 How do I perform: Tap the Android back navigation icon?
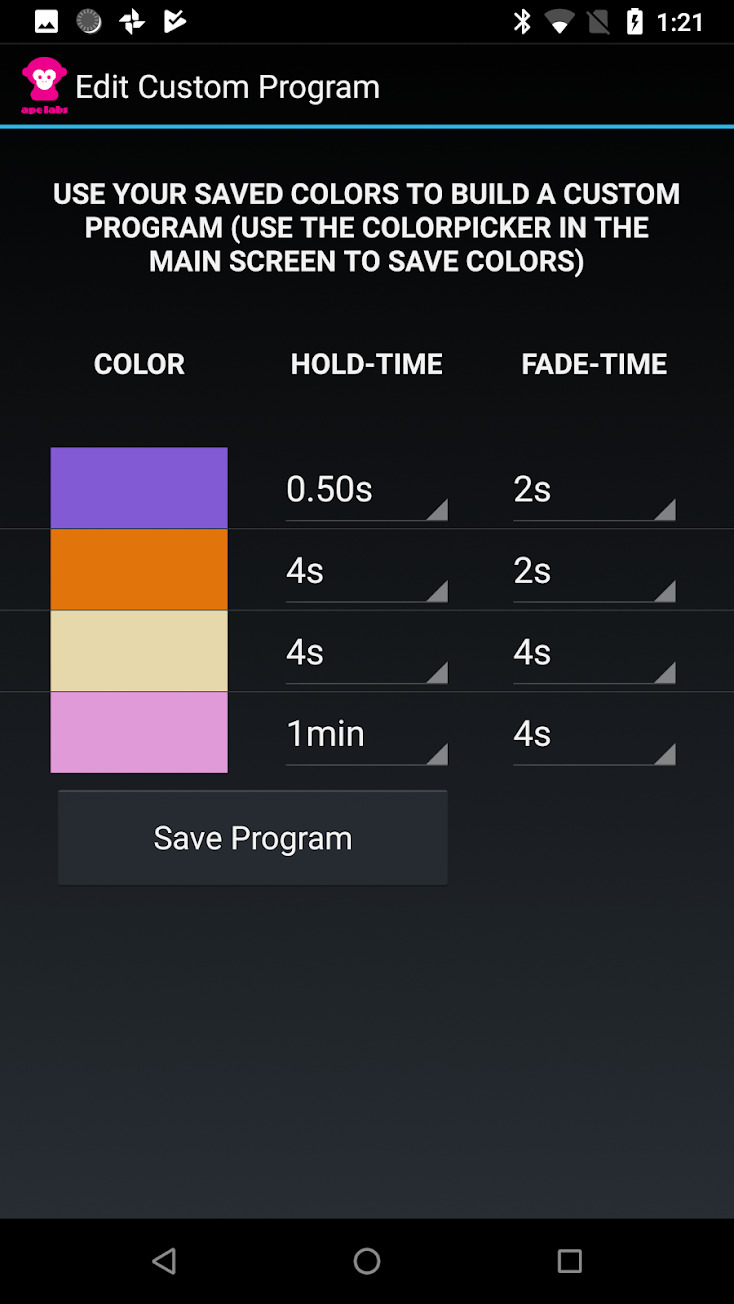(x=165, y=1260)
